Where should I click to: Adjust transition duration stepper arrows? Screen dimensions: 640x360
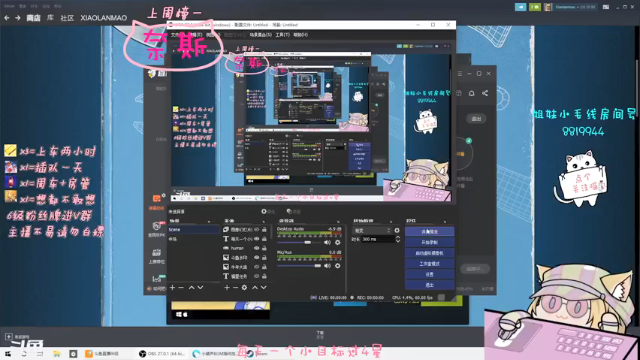tap(398, 239)
